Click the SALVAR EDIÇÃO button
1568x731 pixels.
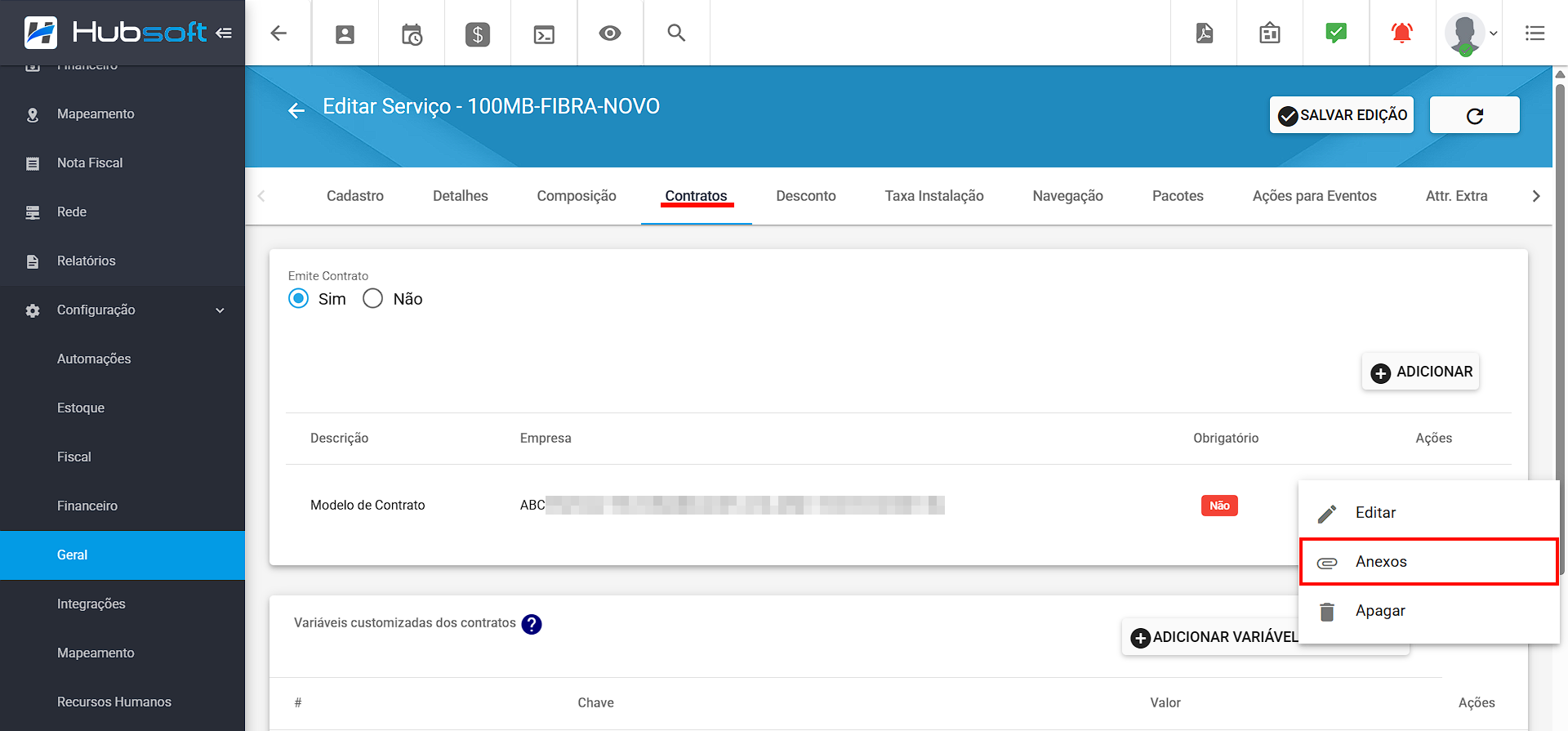pyautogui.click(x=1342, y=115)
